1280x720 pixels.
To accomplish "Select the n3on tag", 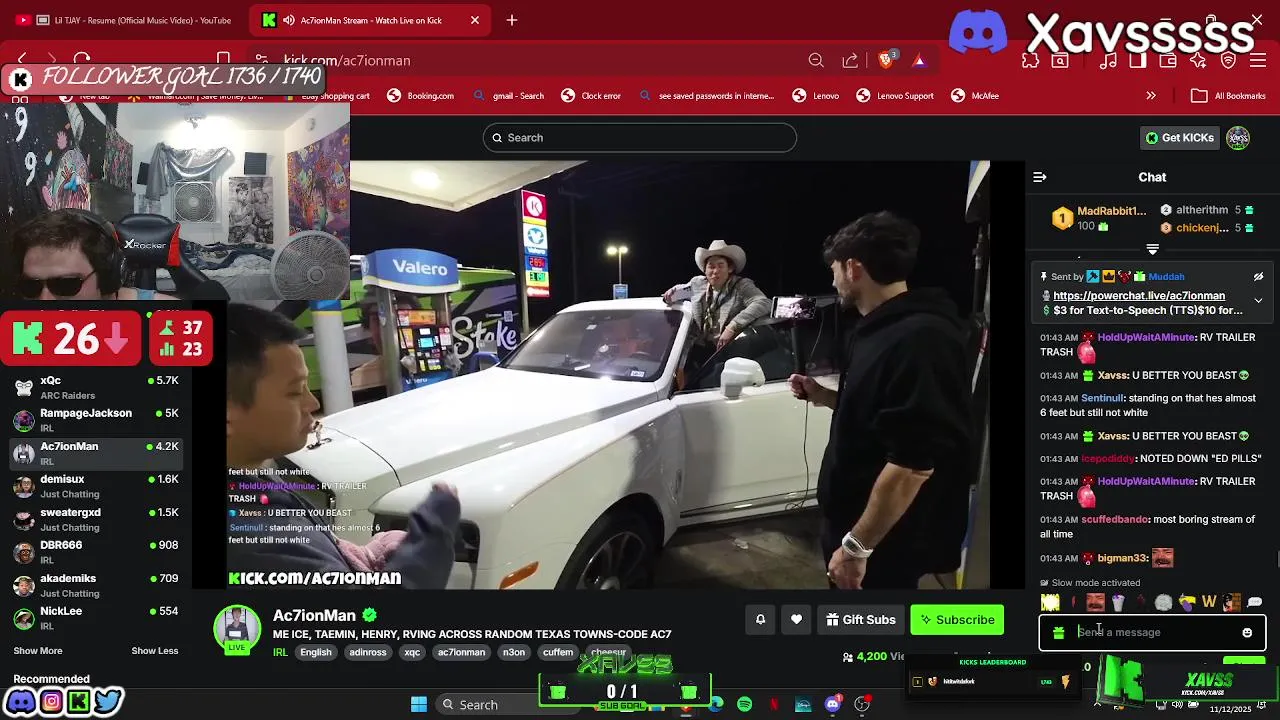I will pos(514,653).
